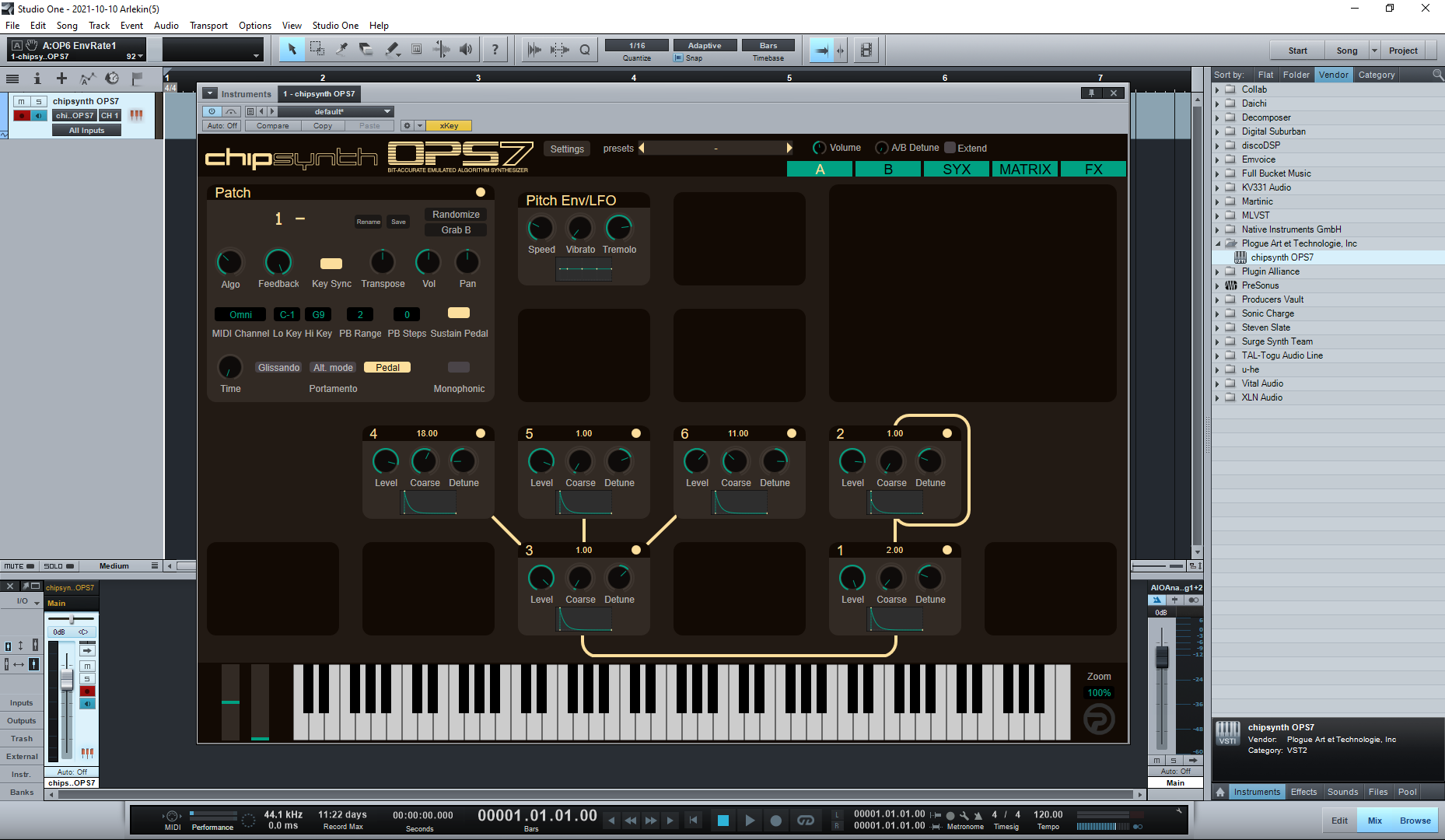
Task: Toggle the Extend checkbox in OPS7
Action: tap(950, 148)
